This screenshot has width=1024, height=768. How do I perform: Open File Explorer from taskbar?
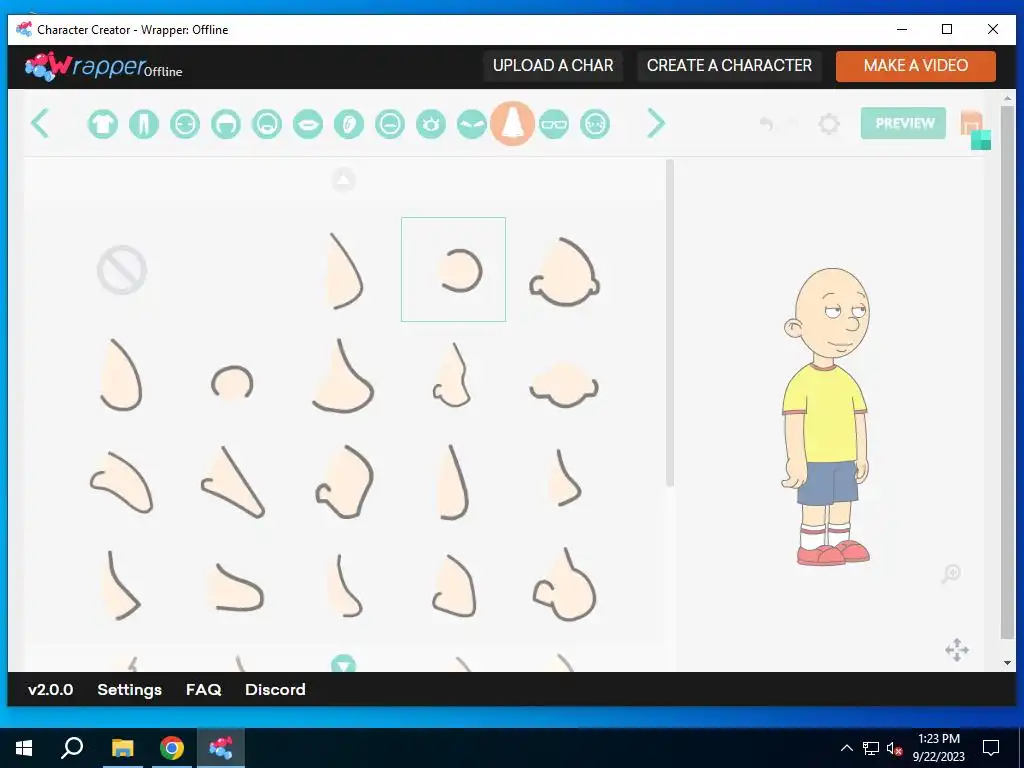122,748
